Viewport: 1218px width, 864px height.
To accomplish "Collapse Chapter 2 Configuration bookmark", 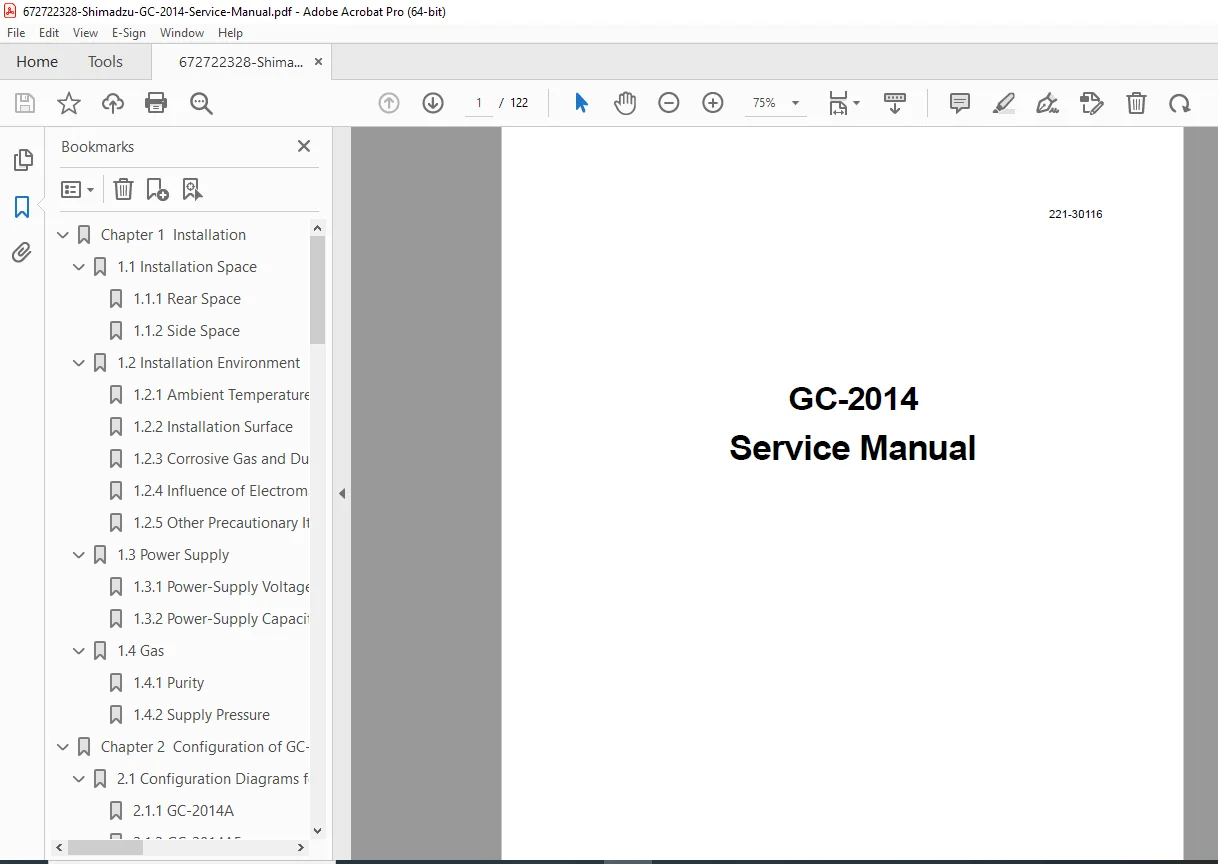I will 63,747.
